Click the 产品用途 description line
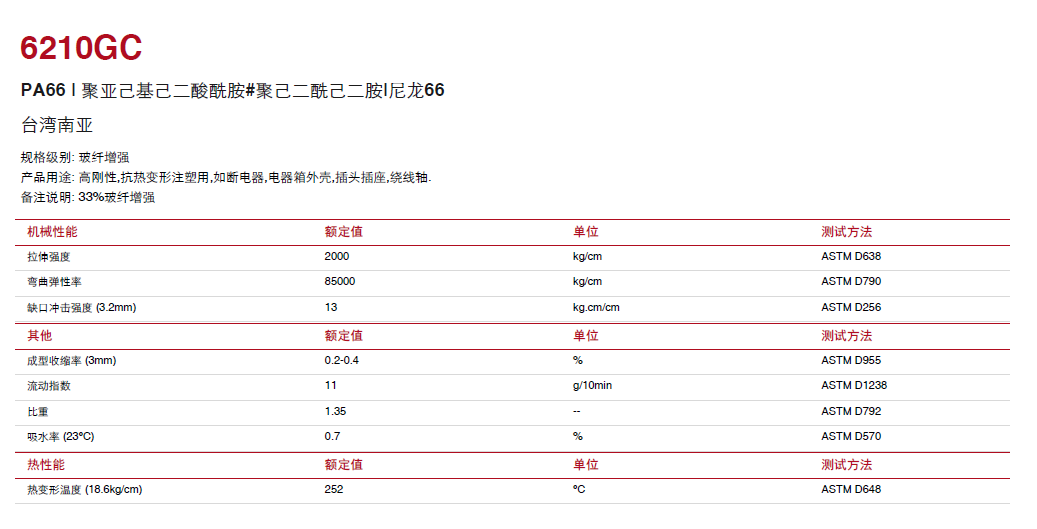Viewport: 1037px width, 529px height. (226, 177)
